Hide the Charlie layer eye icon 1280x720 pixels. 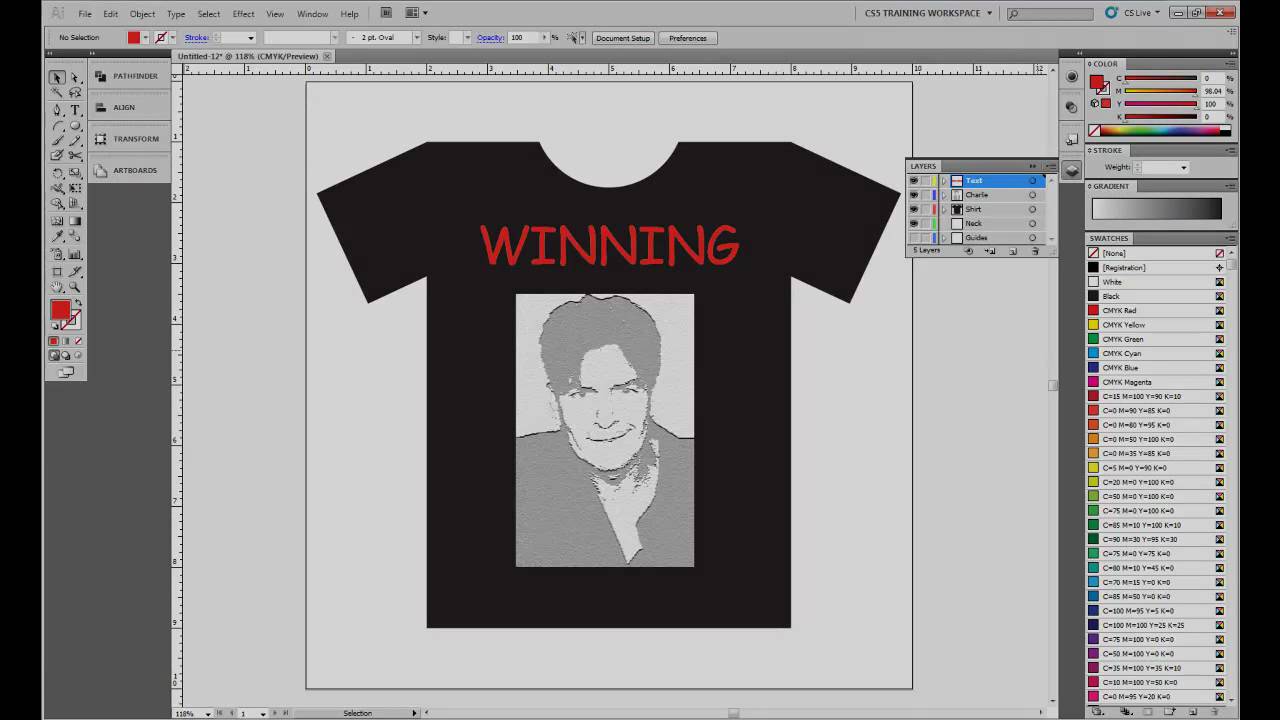tap(913, 195)
